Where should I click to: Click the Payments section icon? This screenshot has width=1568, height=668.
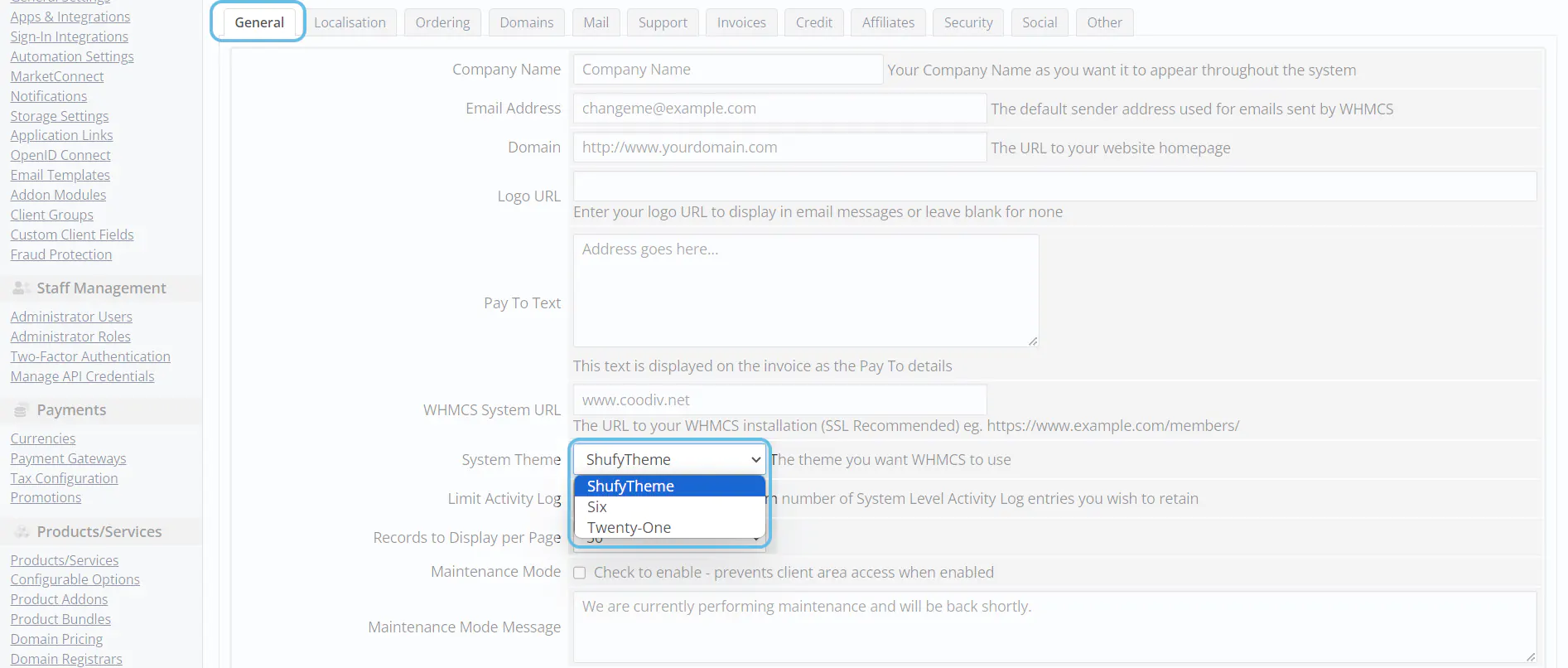coord(22,410)
